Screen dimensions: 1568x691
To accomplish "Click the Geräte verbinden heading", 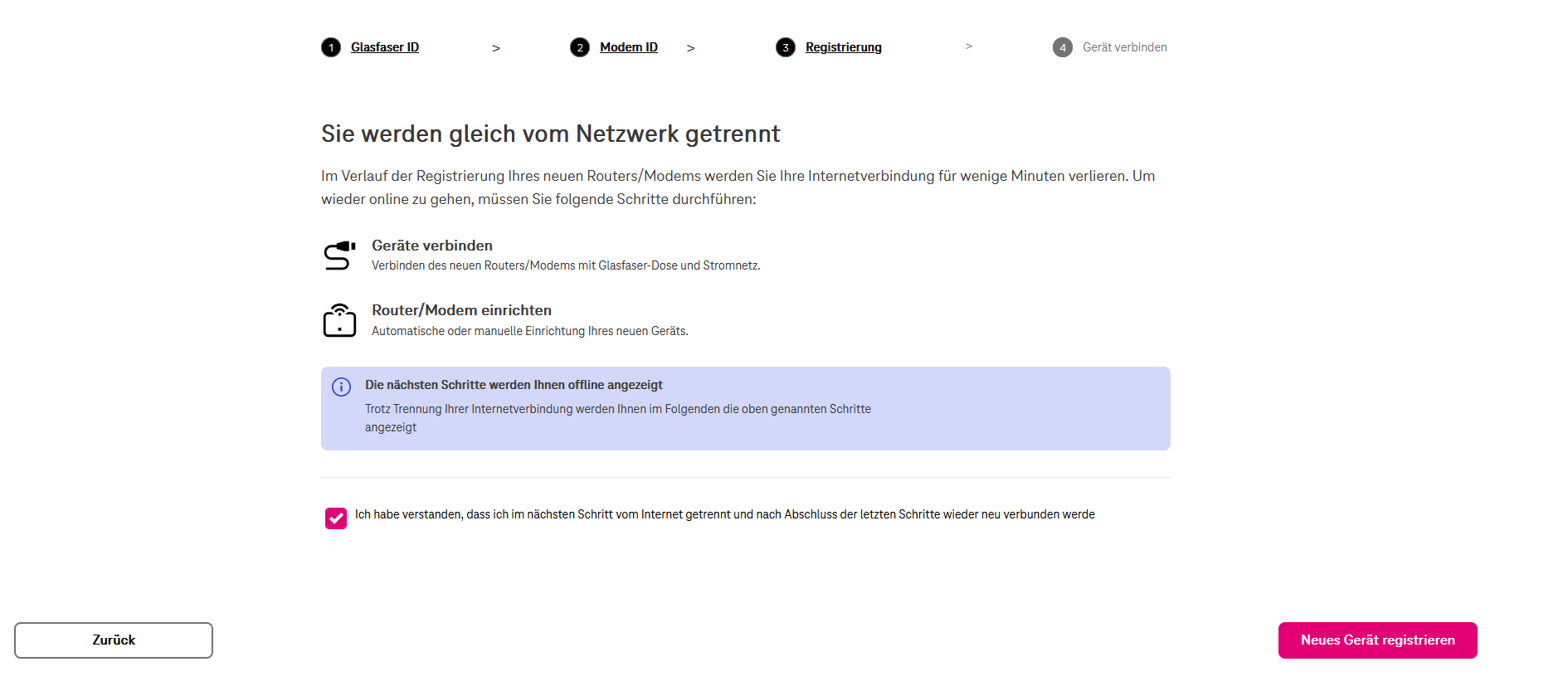I will coord(432,246).
